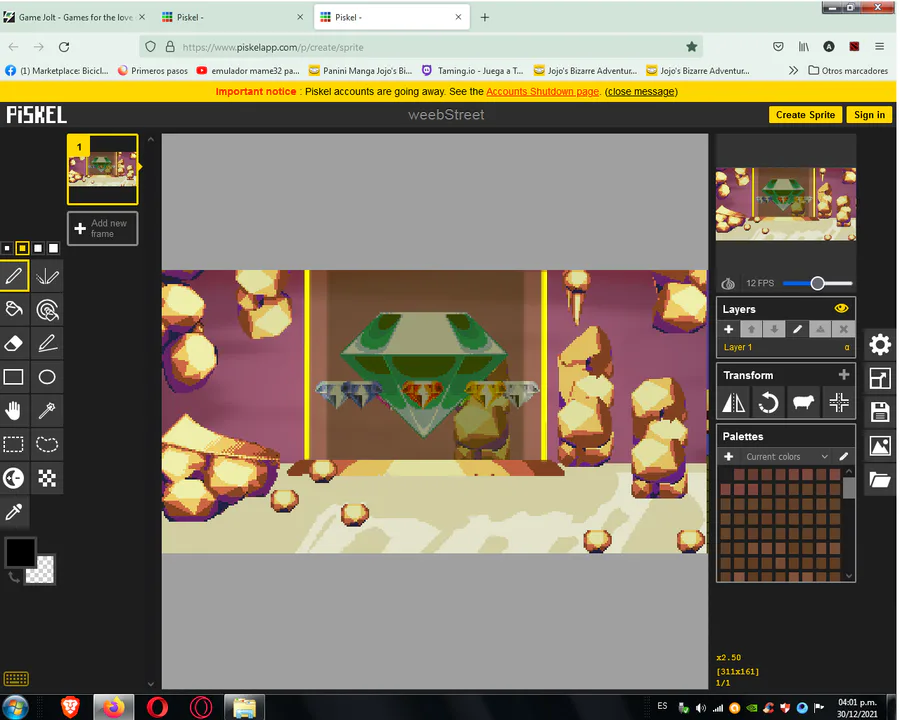Open the primary black color swatch
900x720 pixels.
coord(20,552)
